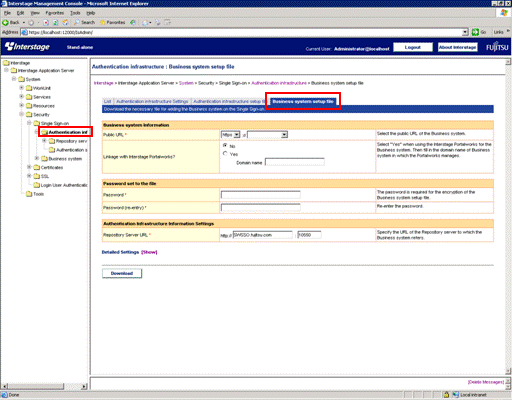
Task: Click the Services folder icon
Action: [x=29, y=97]
